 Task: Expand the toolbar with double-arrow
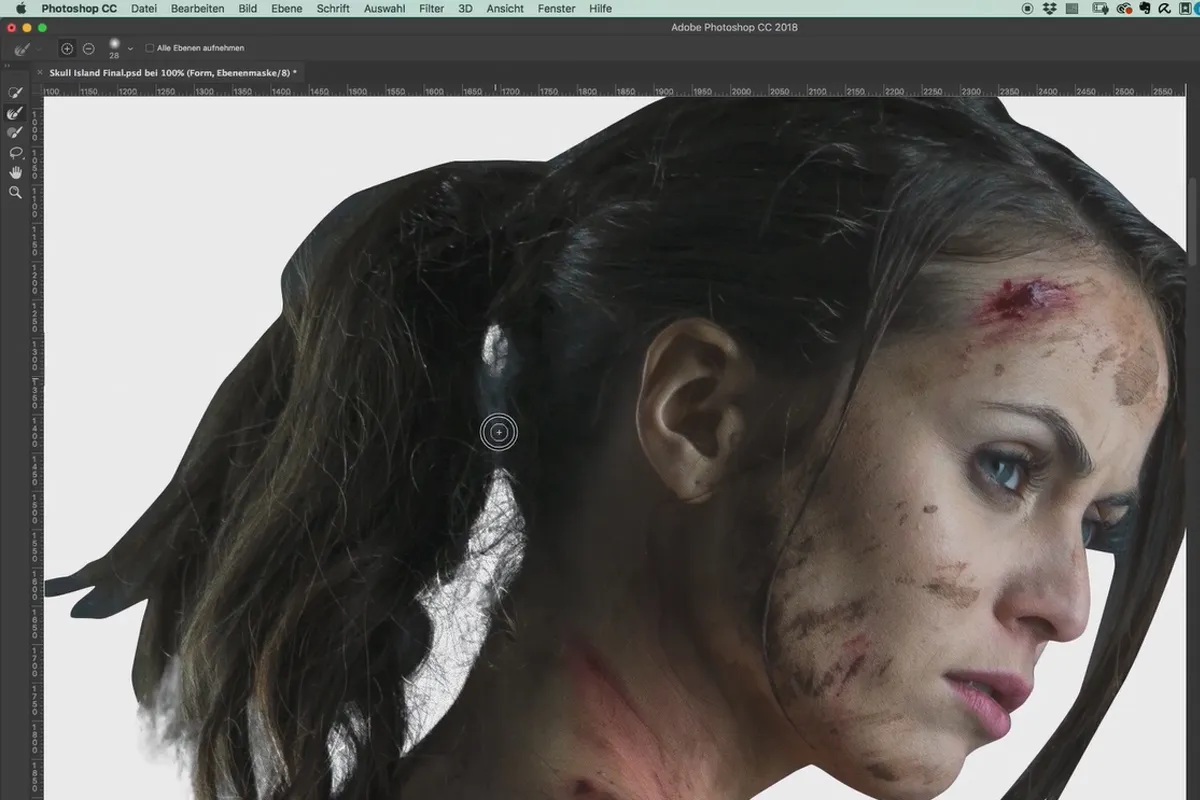8,66
